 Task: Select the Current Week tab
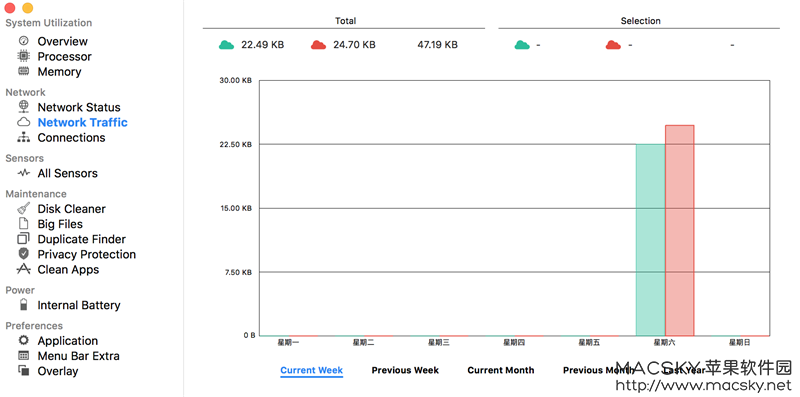pos(312,370)
